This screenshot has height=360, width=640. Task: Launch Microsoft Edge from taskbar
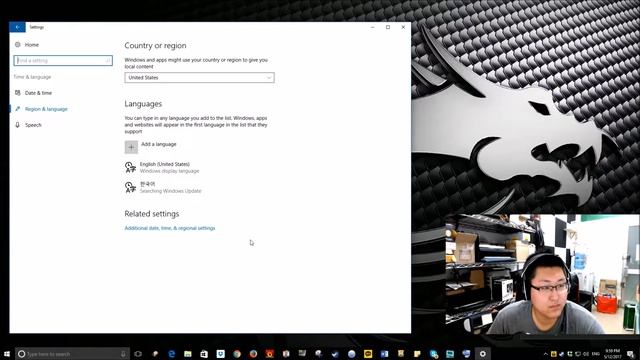(x=171, y=354)
